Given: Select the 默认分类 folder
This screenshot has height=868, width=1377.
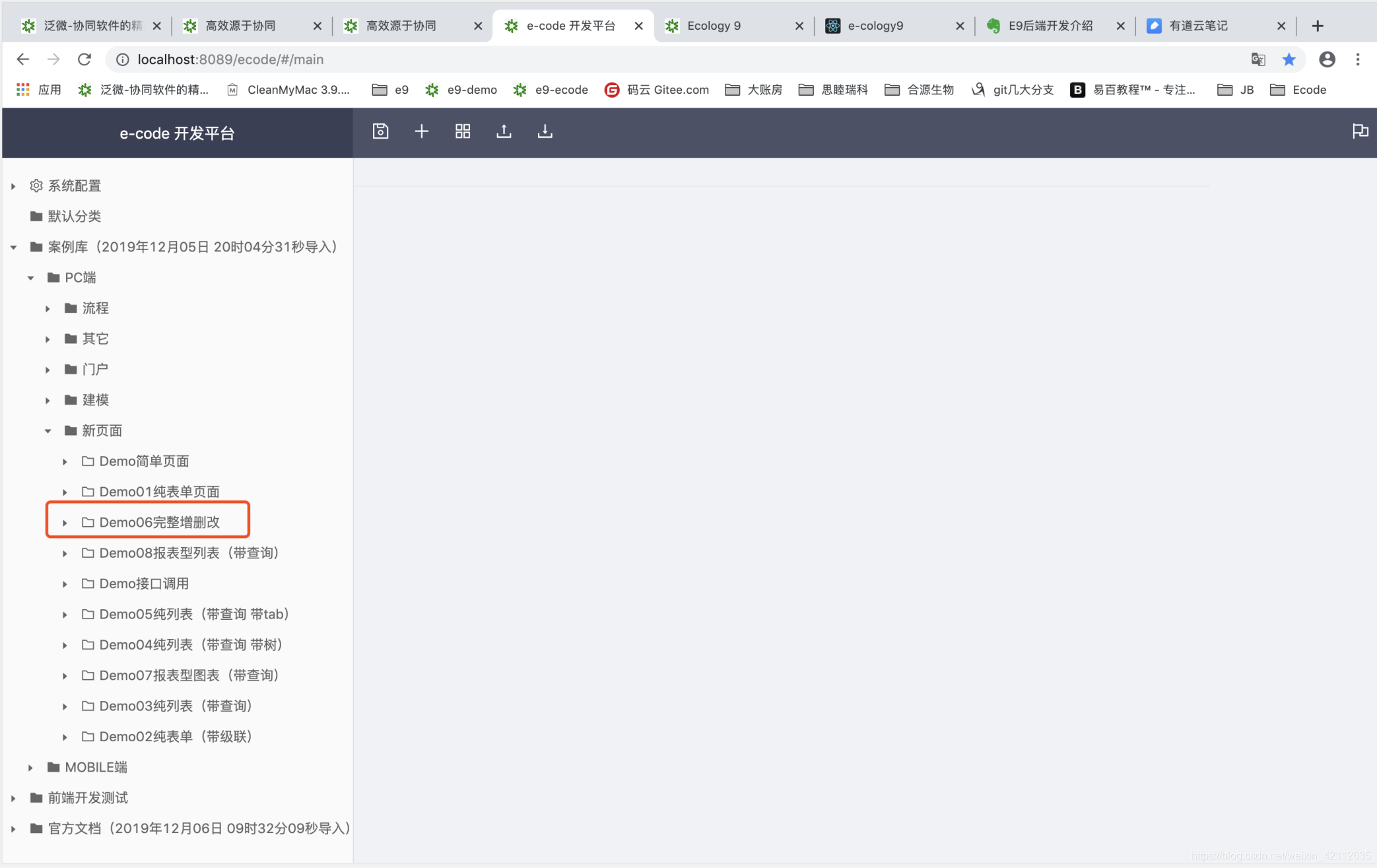Looking at the screenshot, I should pyautogui.click(x=74, y=217).
